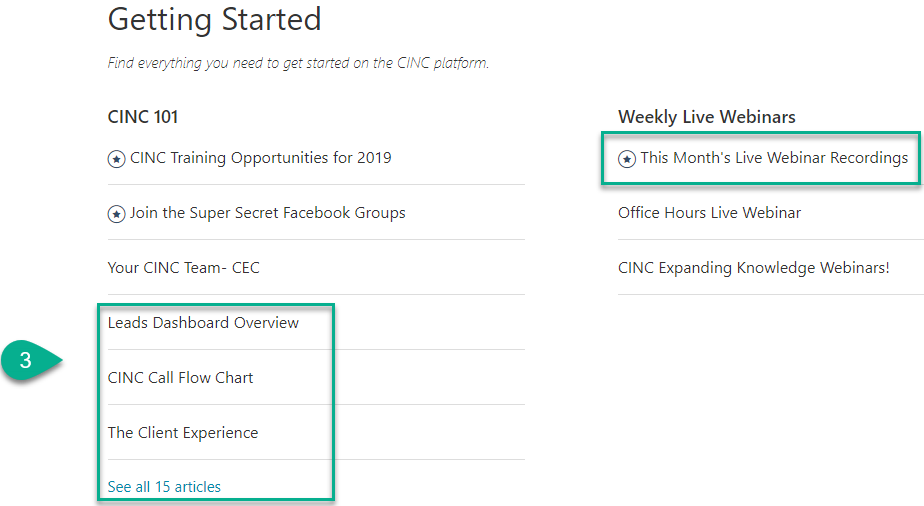Select the Weekly Live Webinars section heading
Image resolution: width=924 pixels, height=506 pixels.
[x=706, y=117]
